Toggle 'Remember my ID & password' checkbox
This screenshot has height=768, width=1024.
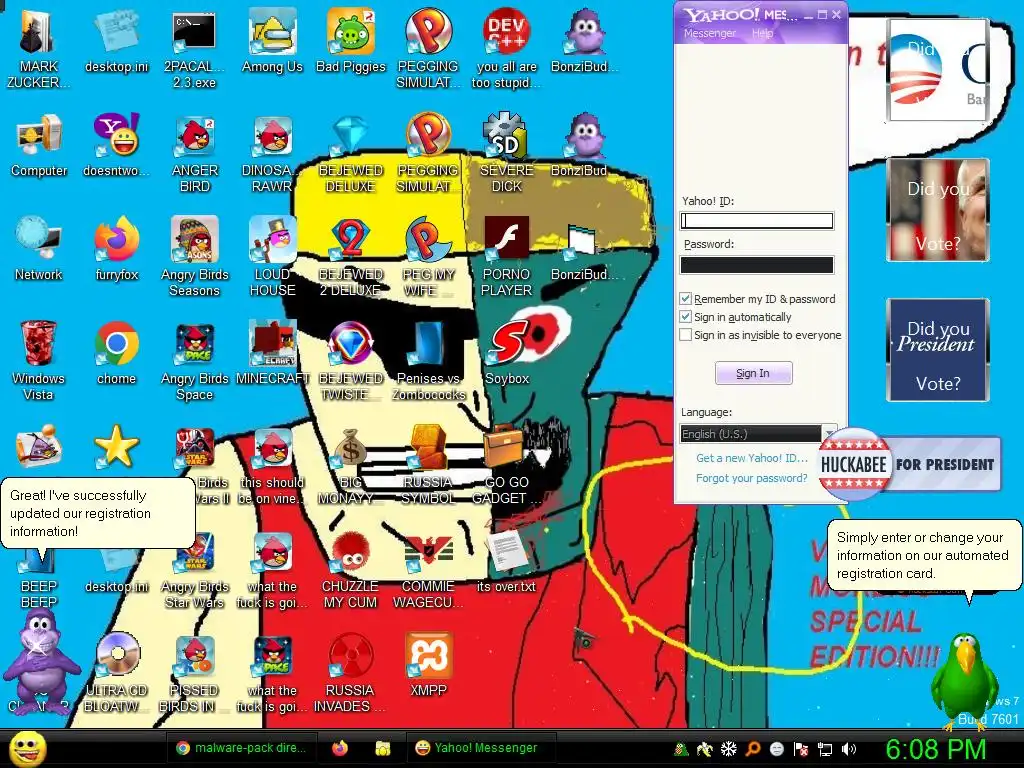(x=685, y=299)
